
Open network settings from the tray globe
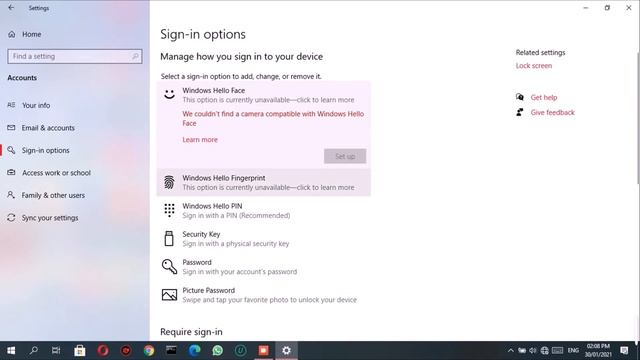544,350
